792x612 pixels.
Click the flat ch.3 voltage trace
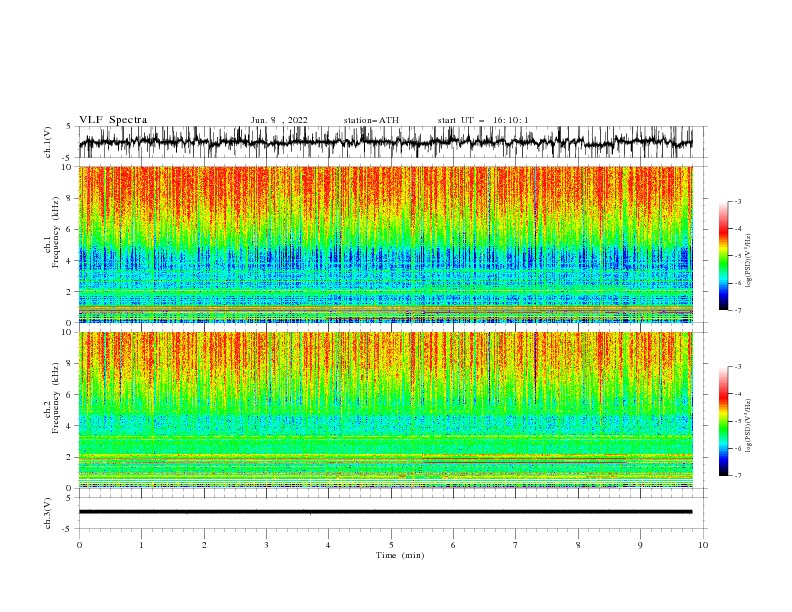point(385,512)
